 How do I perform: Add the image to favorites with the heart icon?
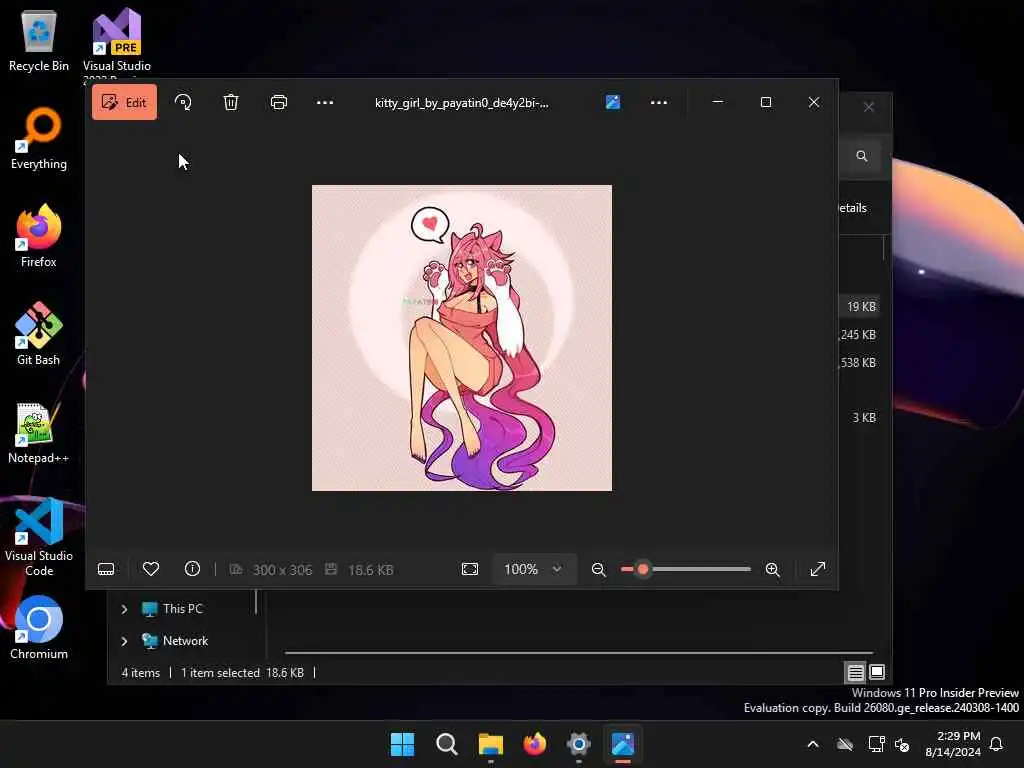pos(151,569)
